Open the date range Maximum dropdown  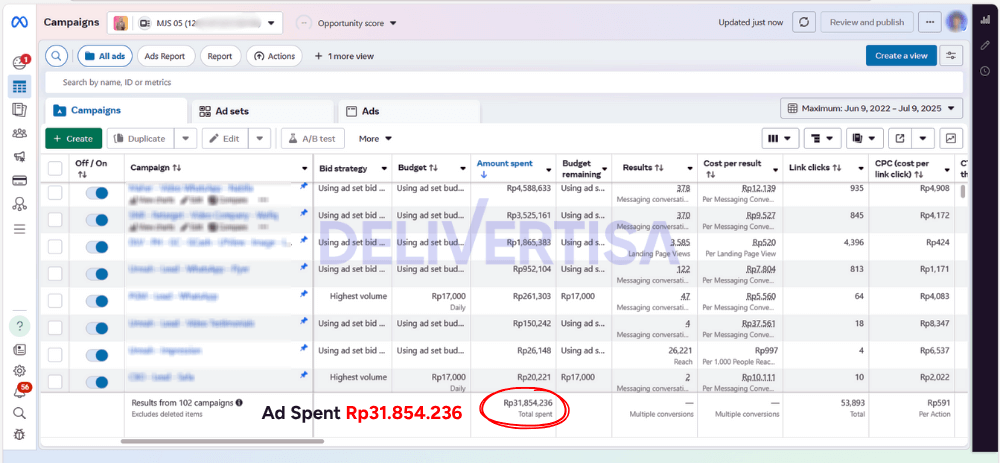coord(872,108)
